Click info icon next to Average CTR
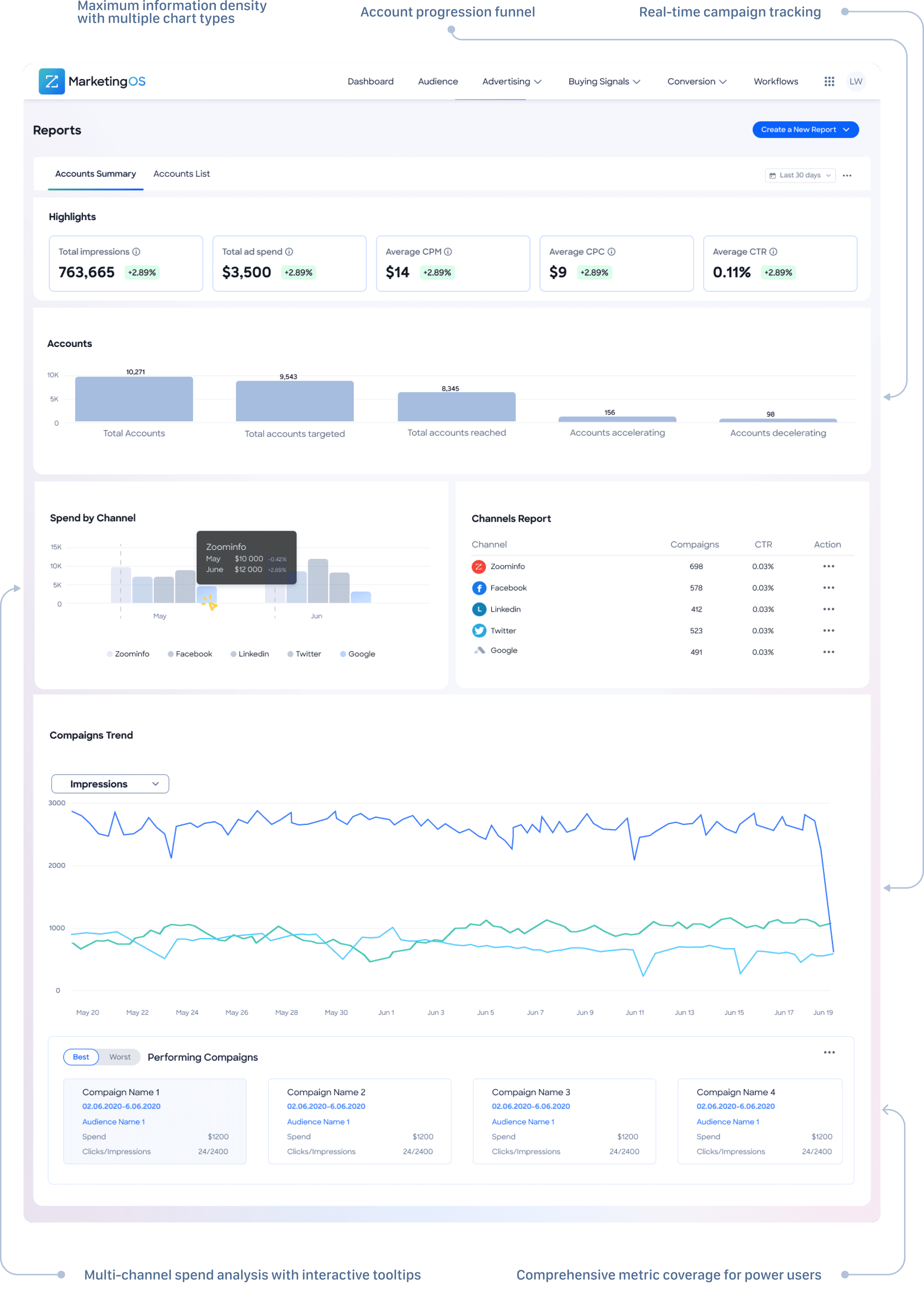924x1294 pixels. 773,251
